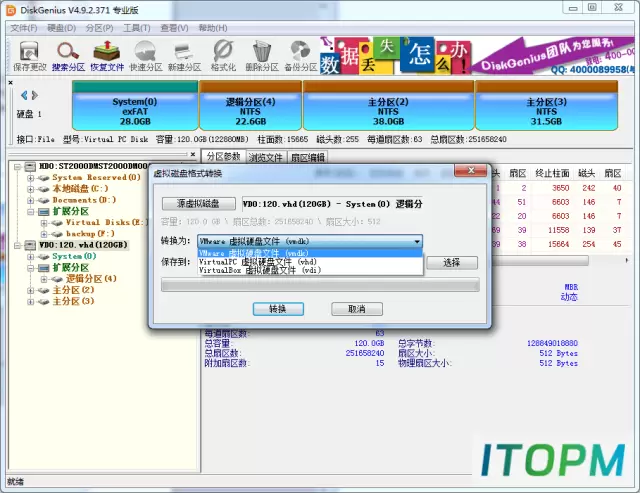The width and height of the screenshot is (640, 493).
Task: Expand the local disk (C:) tree node
Action: [30, 189]
